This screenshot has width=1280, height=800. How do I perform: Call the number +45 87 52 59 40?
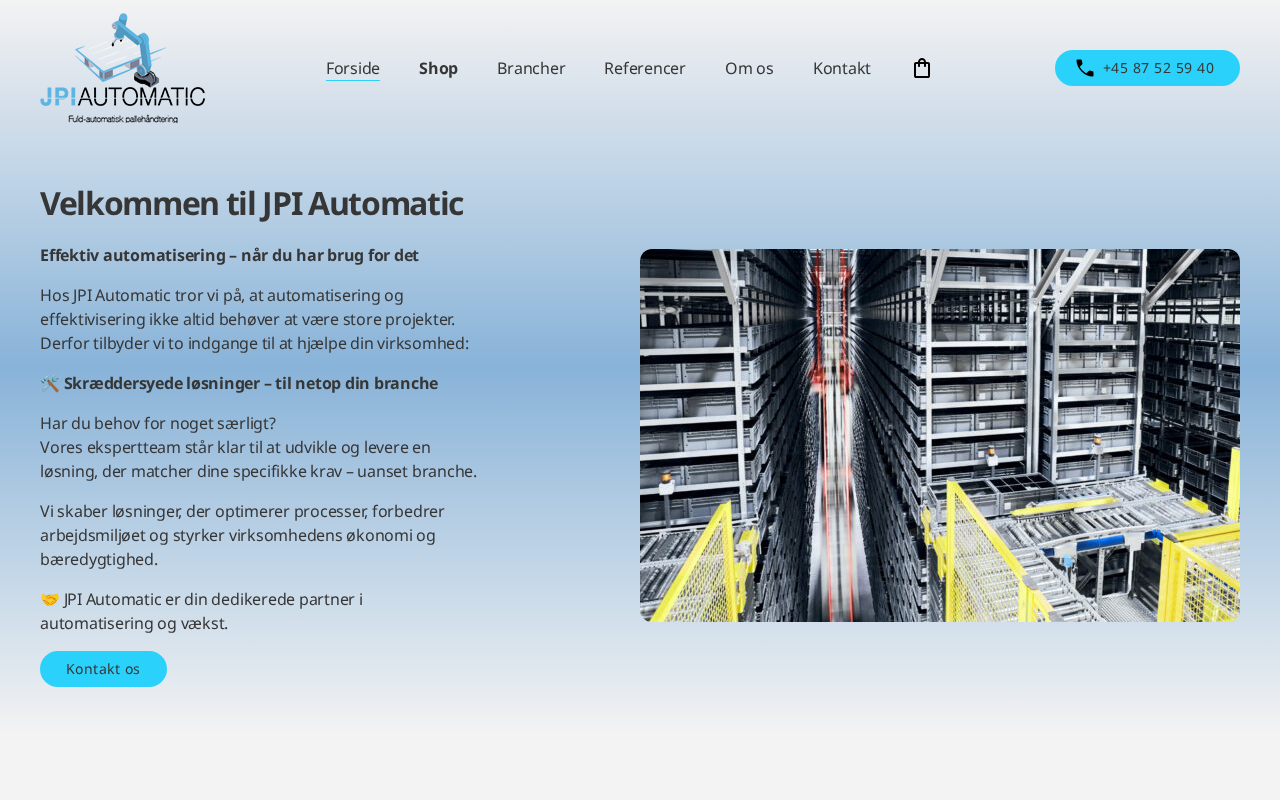pos(1158,68)
